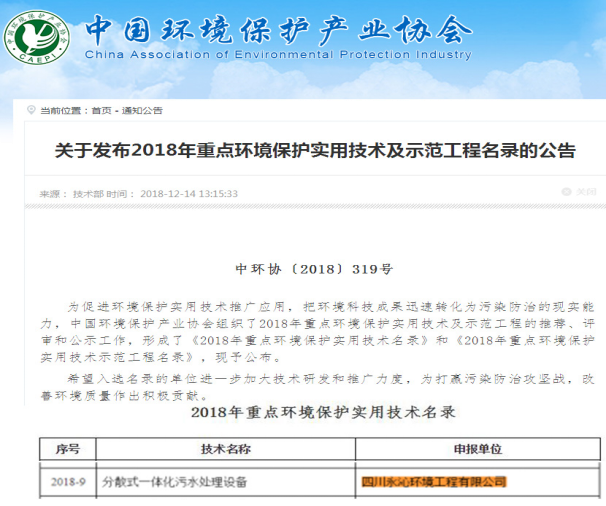Click the location pin icon beside 当前位置

click(x=29, y=110)
